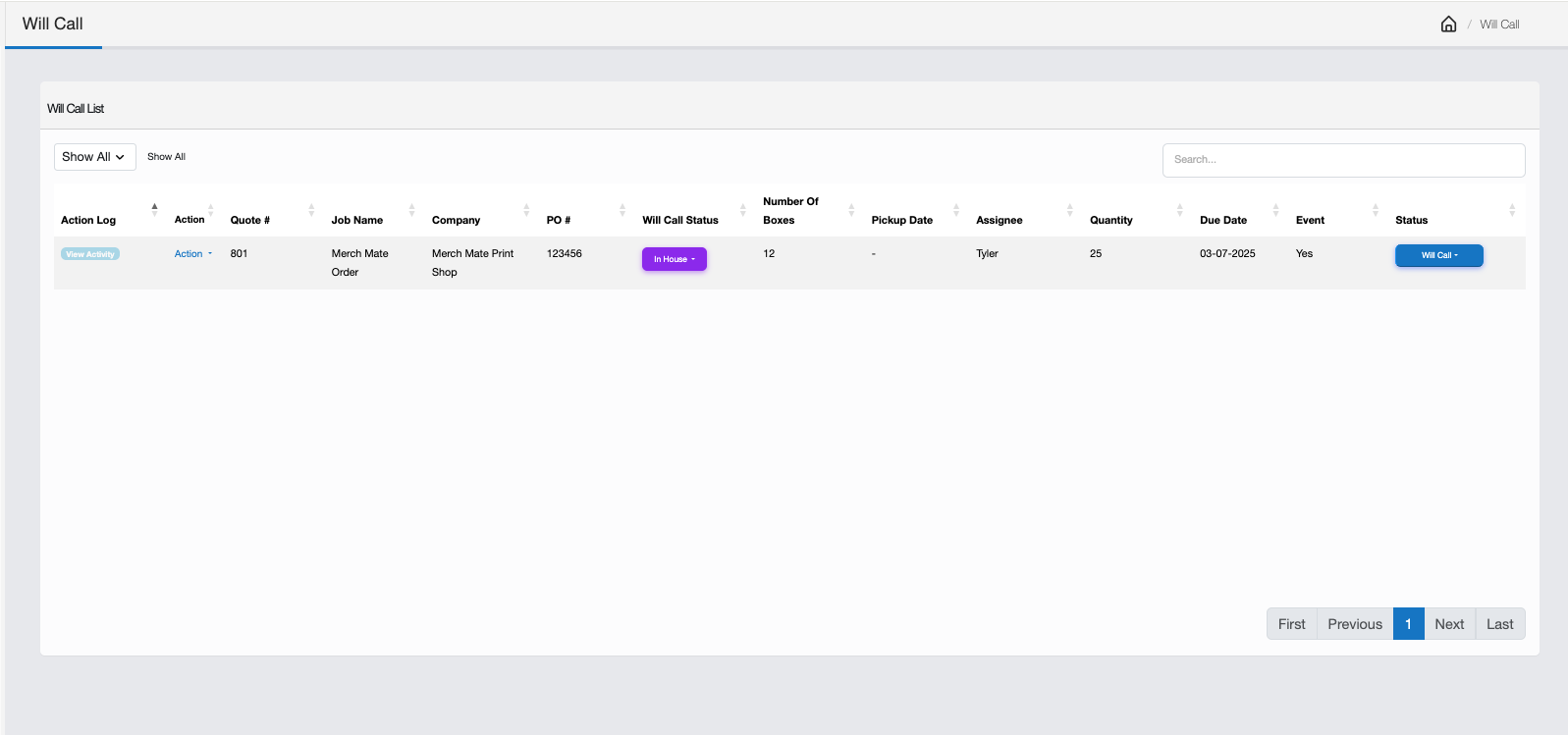Go to Previous page
The height and width of the screenshot is (735, 1568).
(x=1354, y=624)
